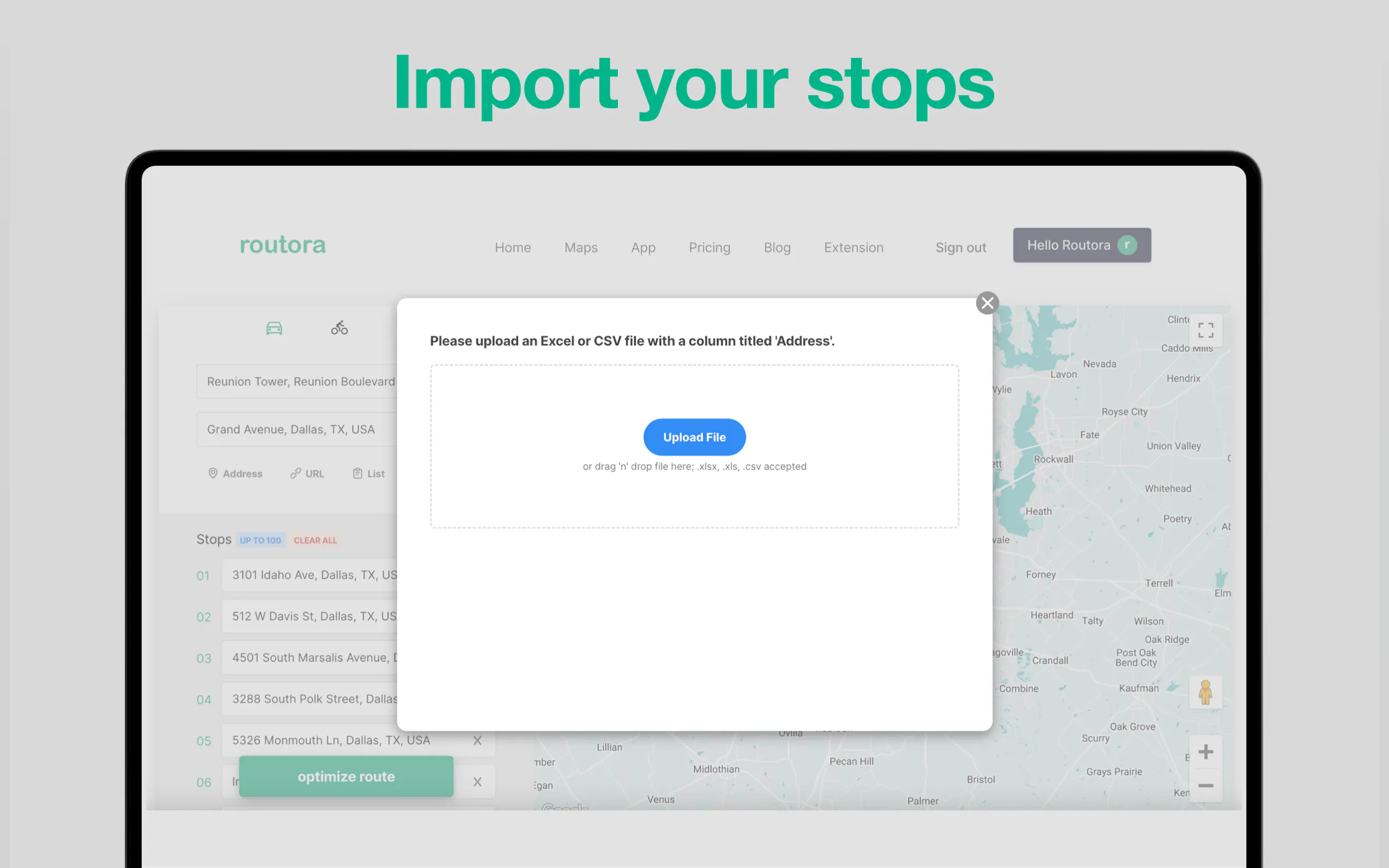
Task: Switch to the URL input tab
Action: pyautogui.click(x=307, y=473)
